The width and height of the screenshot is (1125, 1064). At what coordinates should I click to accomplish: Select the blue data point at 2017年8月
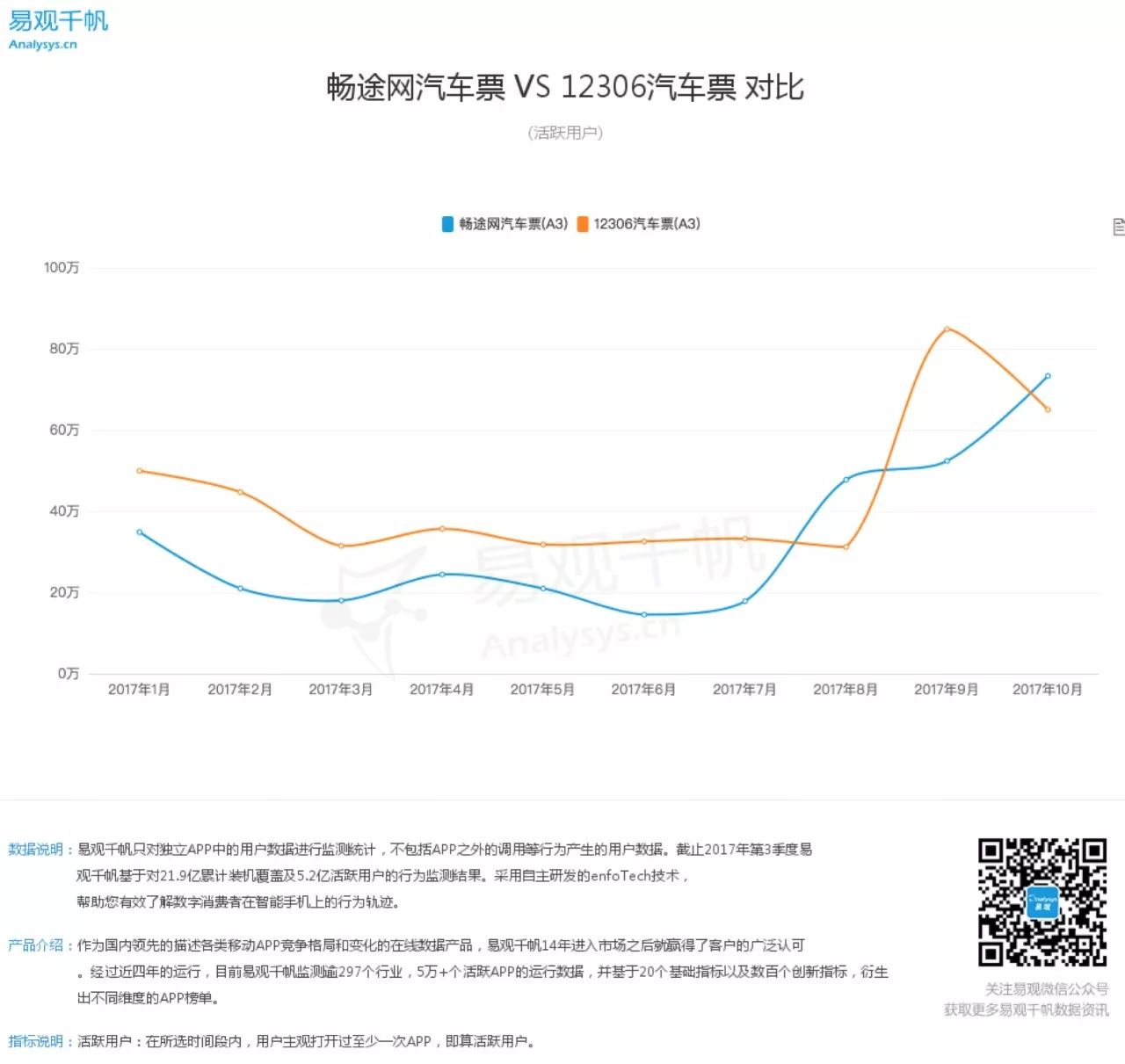point(846,480)
